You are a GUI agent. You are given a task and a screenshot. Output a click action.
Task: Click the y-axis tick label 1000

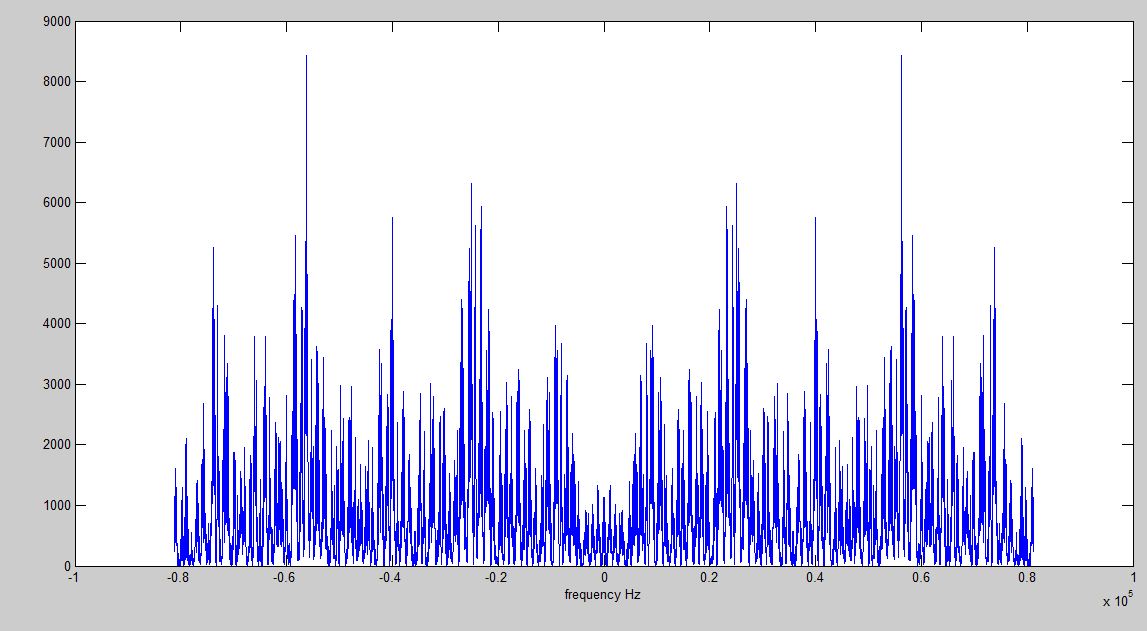click(x=57, y=505)
